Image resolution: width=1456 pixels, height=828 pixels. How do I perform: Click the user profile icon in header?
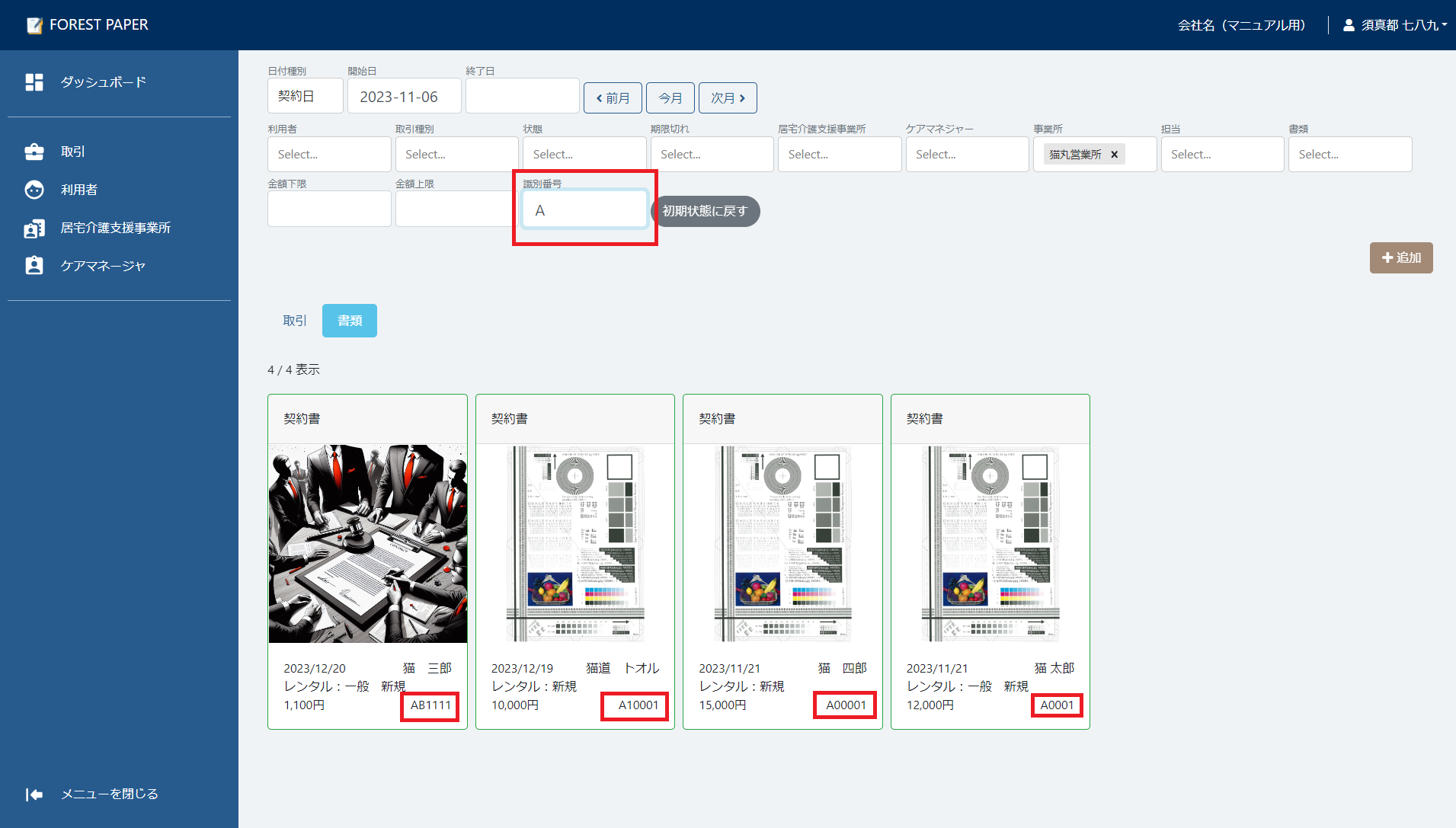1348,25
